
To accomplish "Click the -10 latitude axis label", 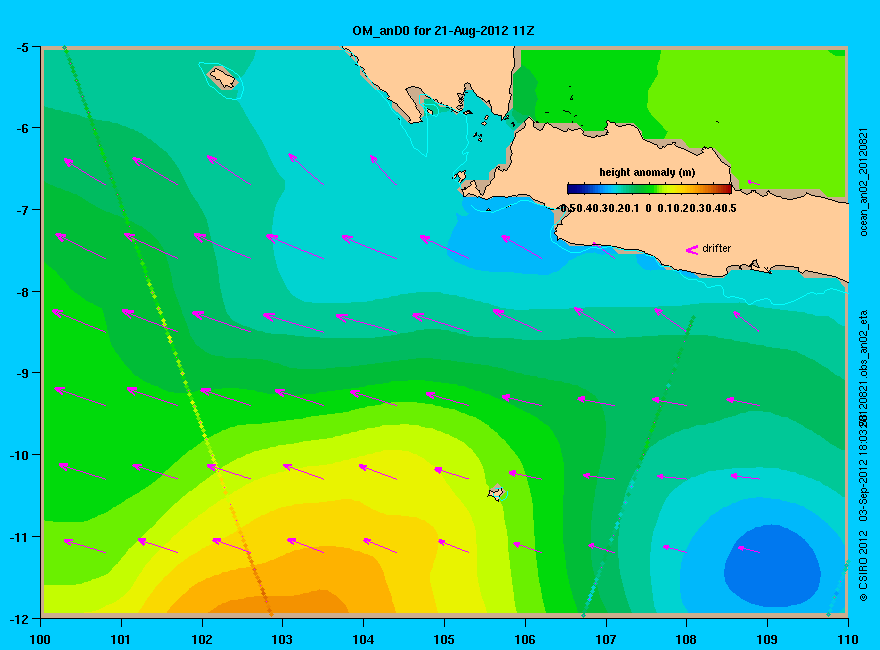I will pos(20,455).
